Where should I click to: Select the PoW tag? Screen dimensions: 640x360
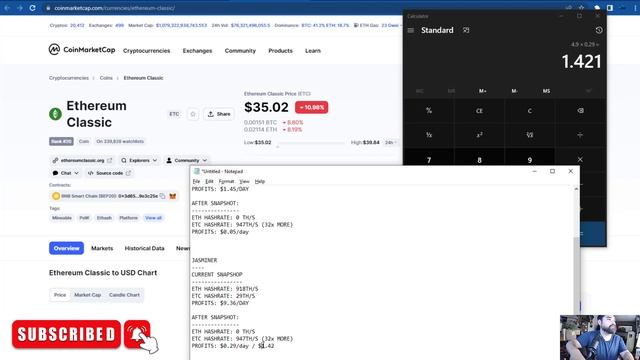pos(84,218)
